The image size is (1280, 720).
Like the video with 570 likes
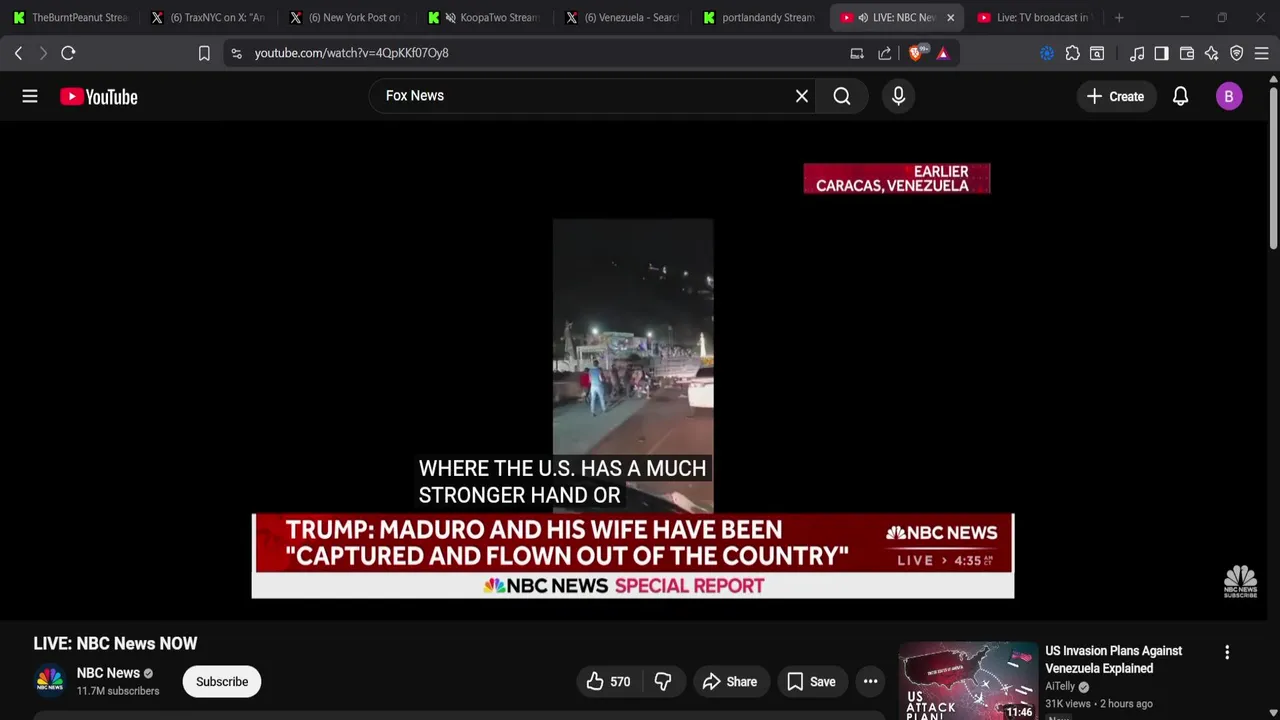point(608,682)
